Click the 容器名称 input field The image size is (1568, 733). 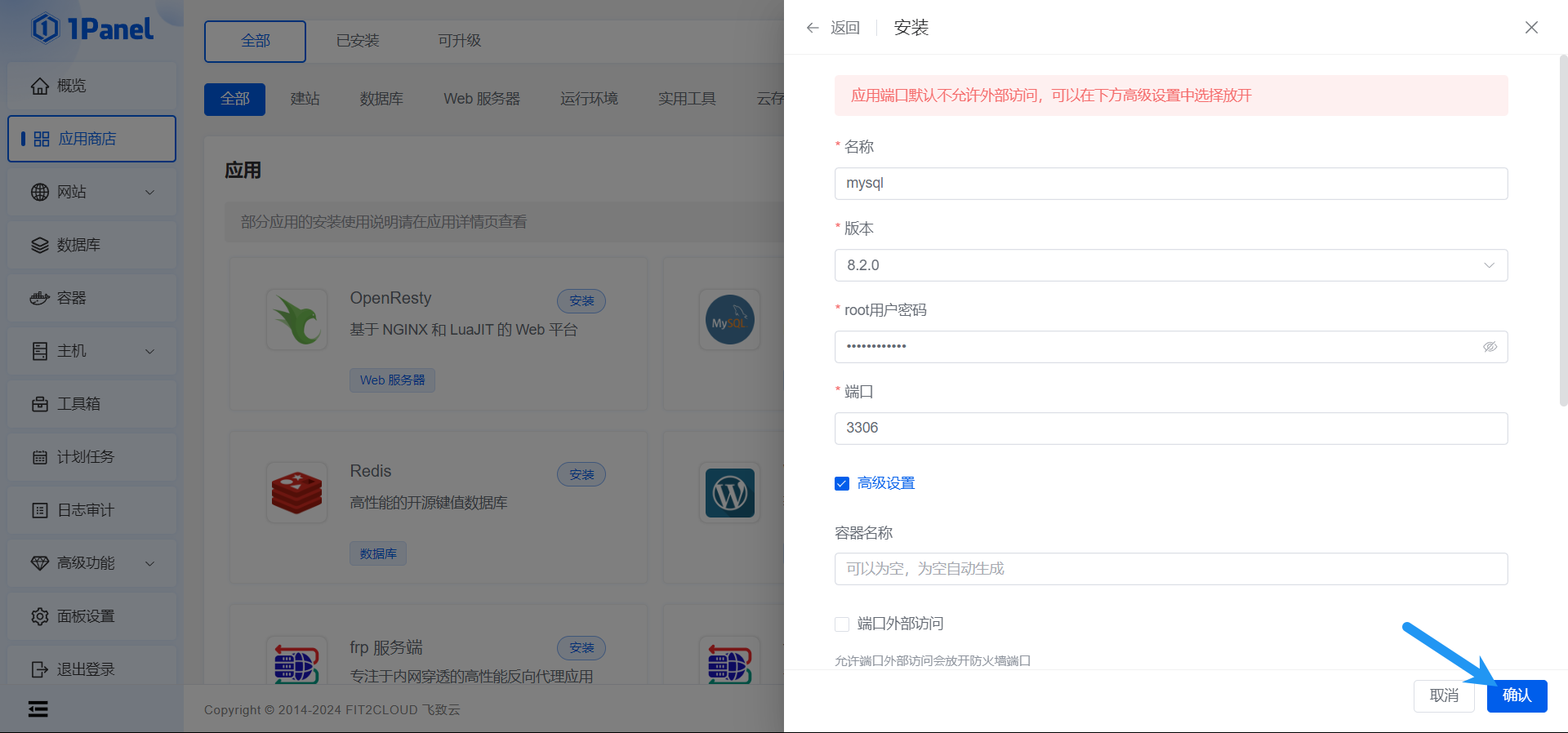click(x=1170, y=569)
